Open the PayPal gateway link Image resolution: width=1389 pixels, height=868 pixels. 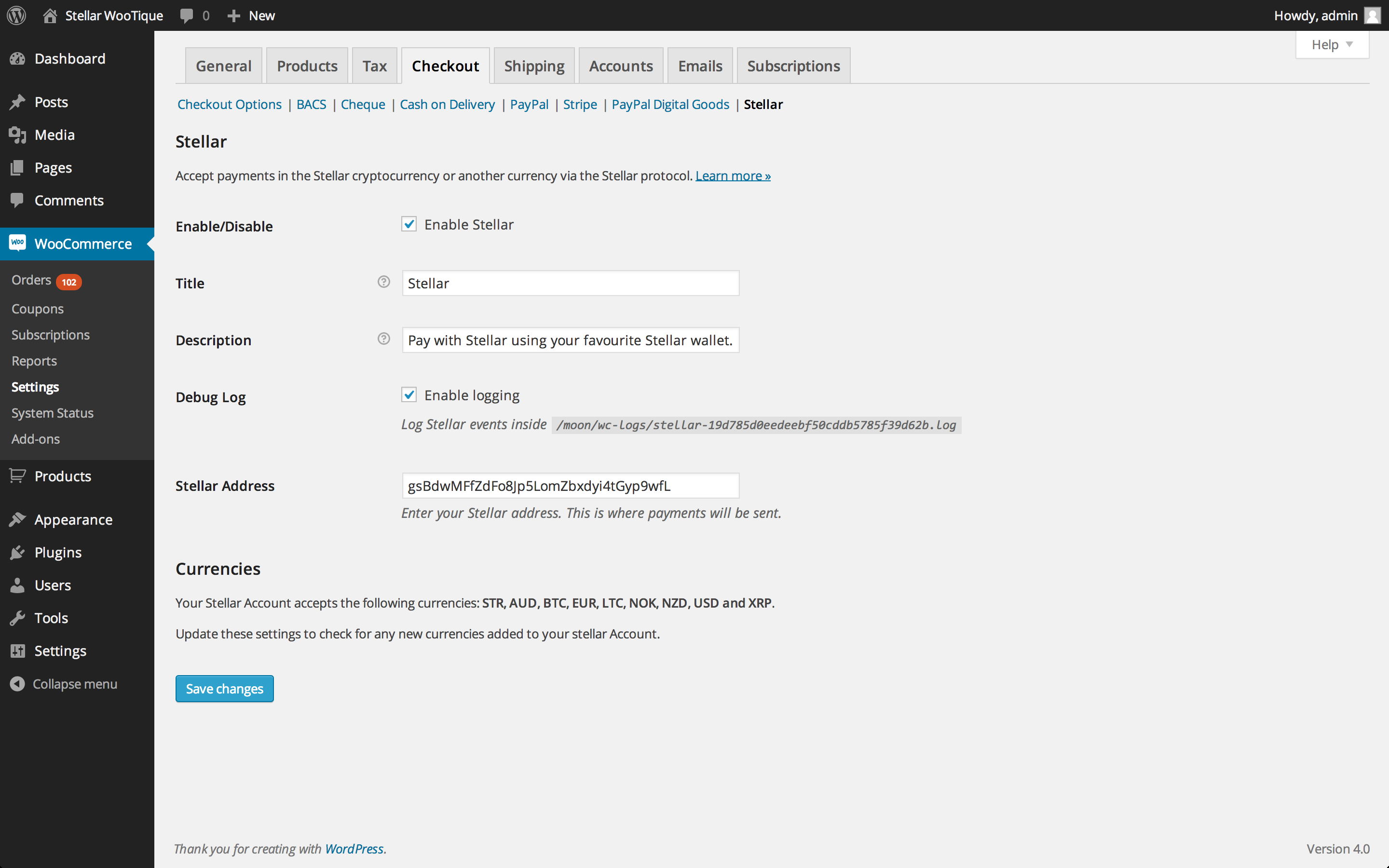point(529,105)
